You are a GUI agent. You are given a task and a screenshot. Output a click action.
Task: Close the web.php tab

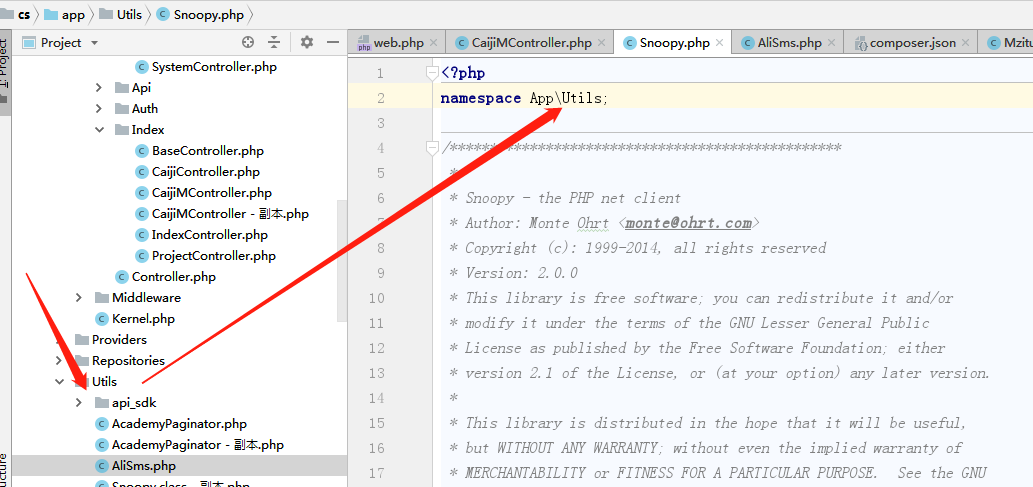click(433, 43)
